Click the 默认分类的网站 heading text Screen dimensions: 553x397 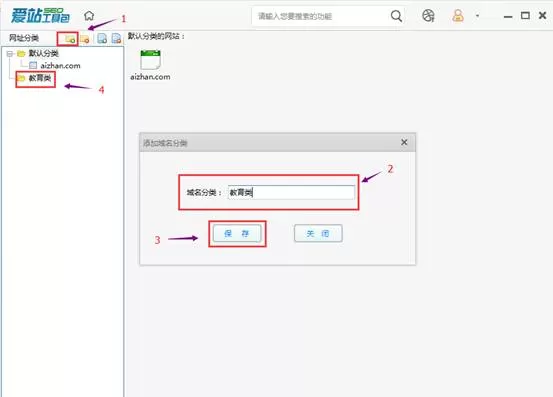tap(157, 36)
